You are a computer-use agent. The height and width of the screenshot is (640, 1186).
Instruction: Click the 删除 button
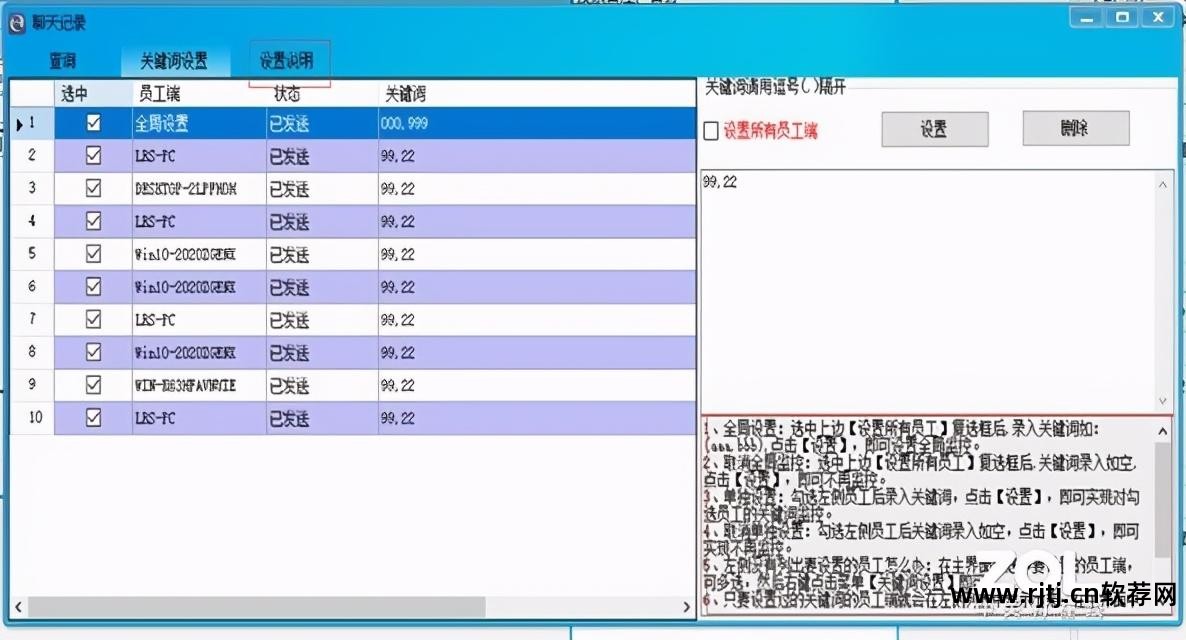pyautogui.click(x=1075, y=128)
